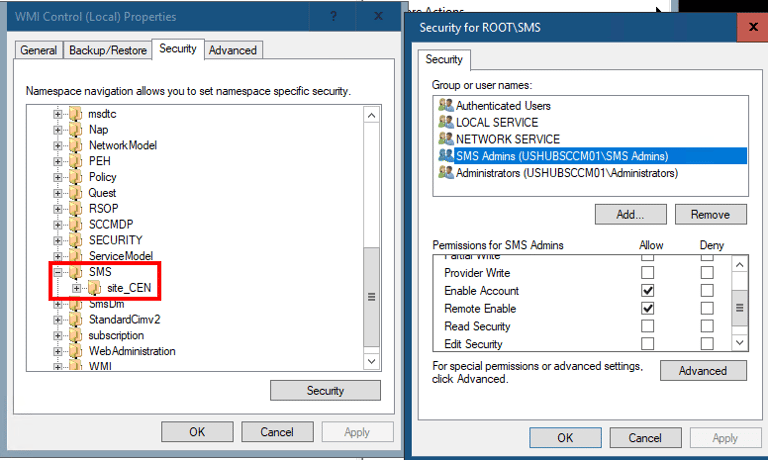Click the SMS Admins group icon
The width and height of the screenshot is (768, 460).
pyautogui.click(x=446, y=156)
